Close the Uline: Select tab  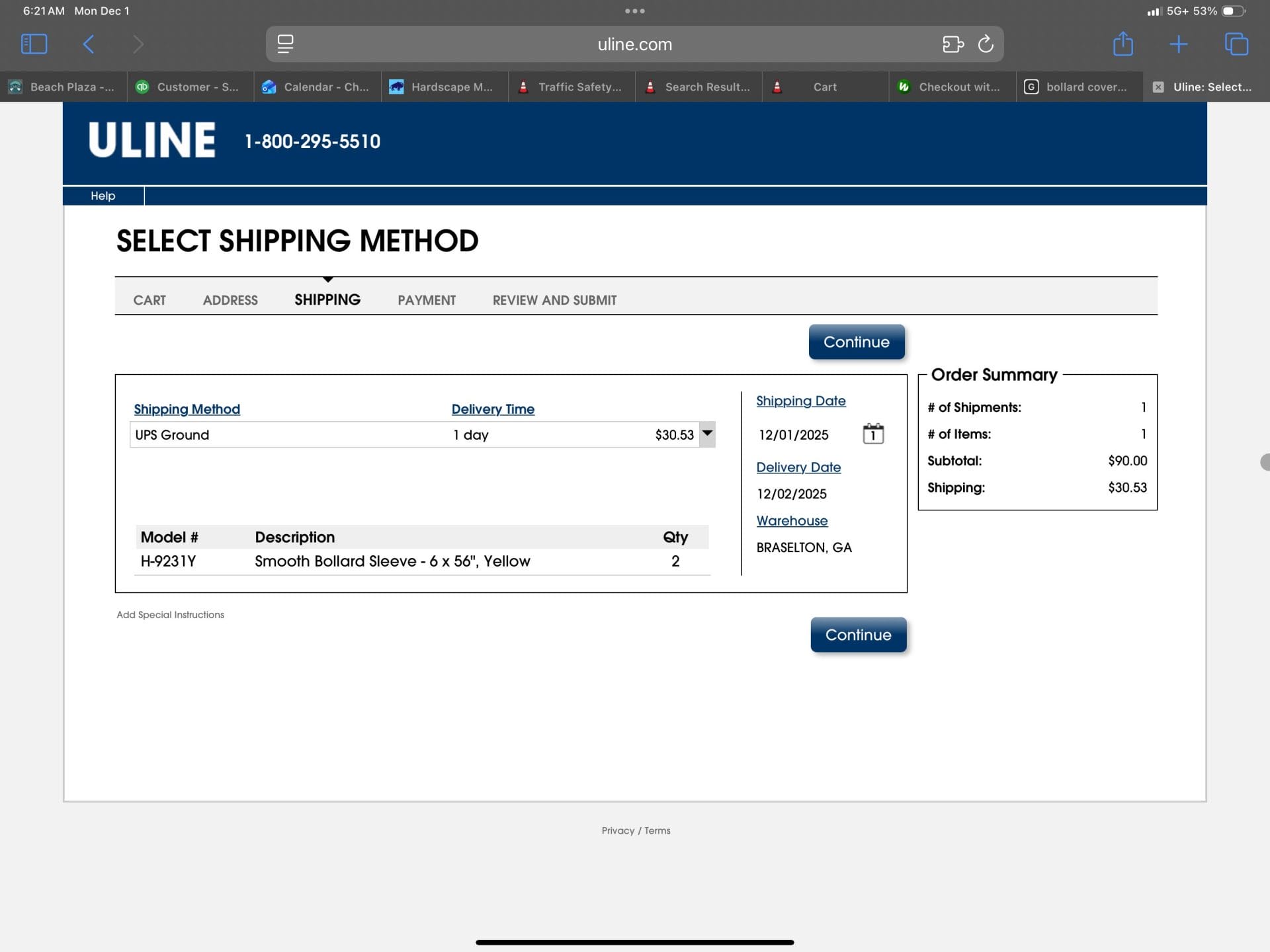tap(1158, 87)
